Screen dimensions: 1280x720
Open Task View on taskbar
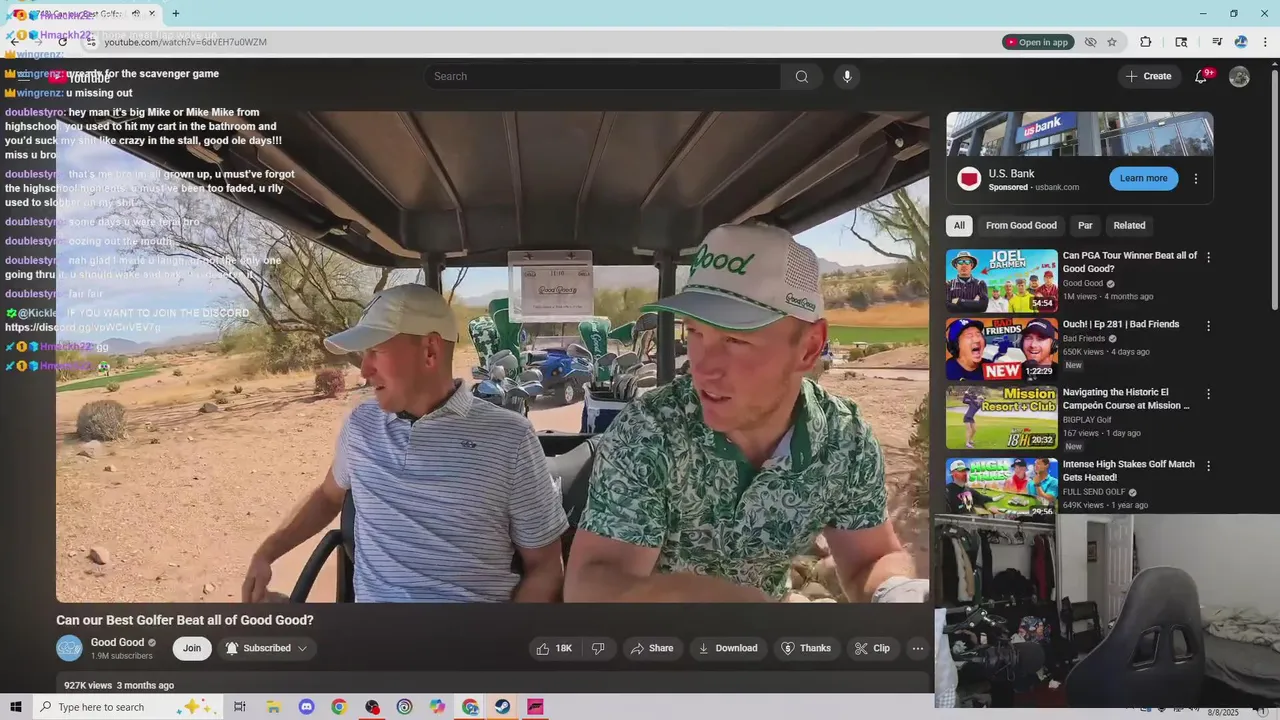click(x=240, y=707)
